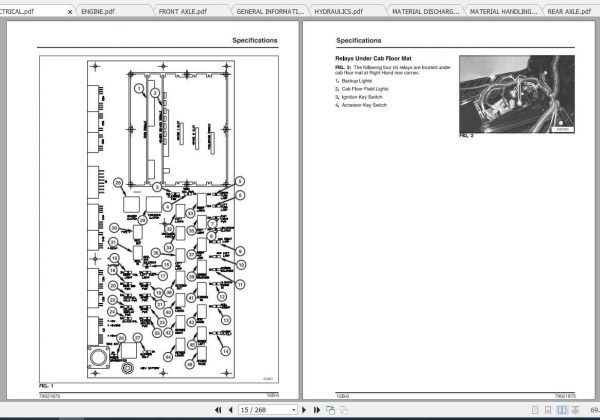600x420 pixels.
Task: Click callout number 28 in the diagram
Action: 118,183
